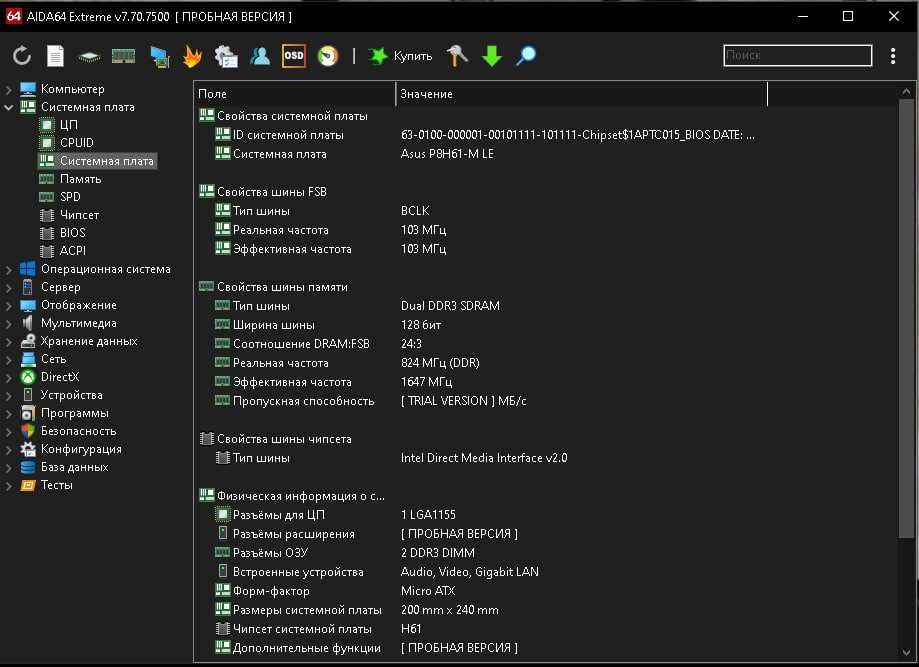
Task: Open the Report page icon
Action: click(55, 56)
